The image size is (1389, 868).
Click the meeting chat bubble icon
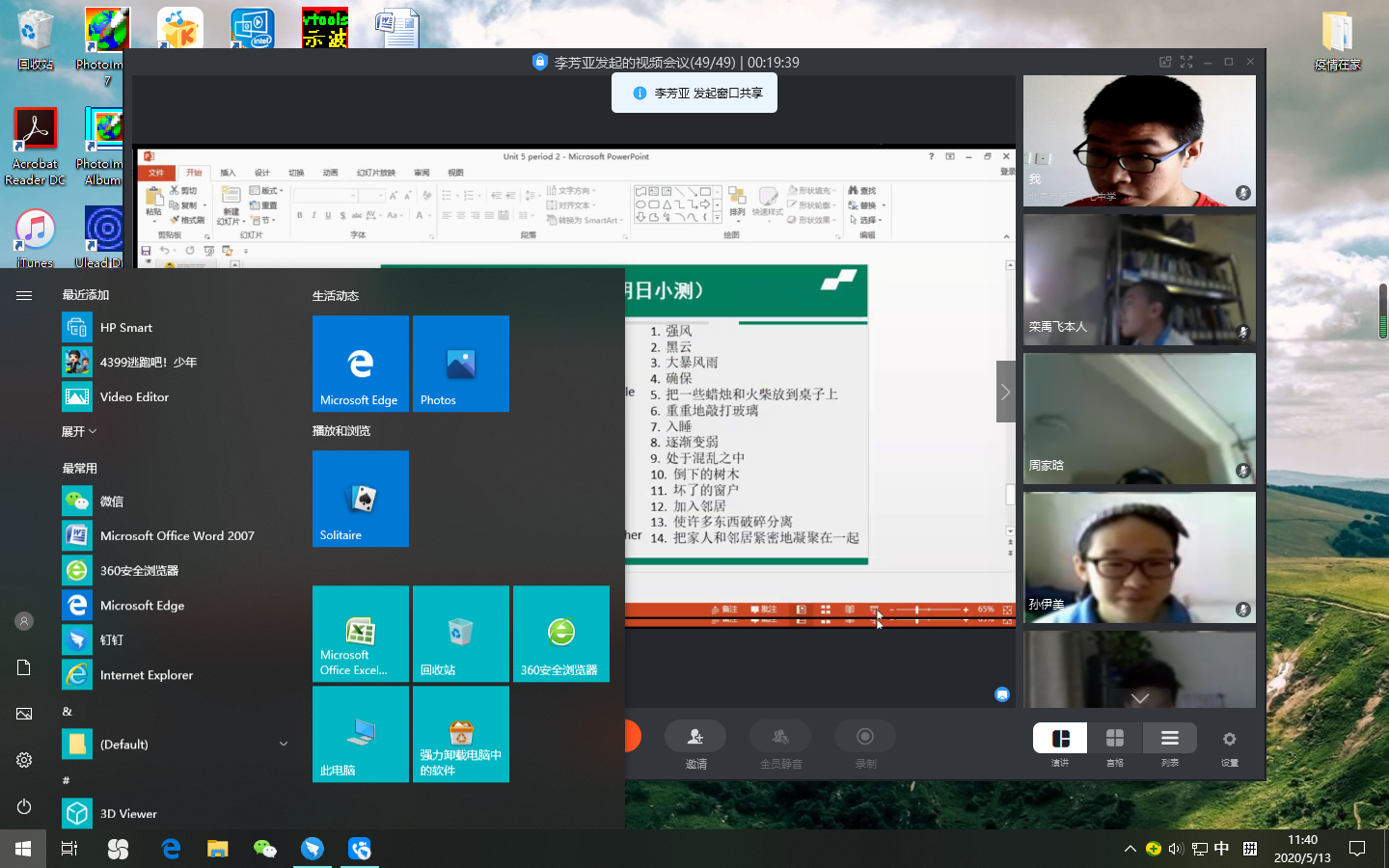[x=1002, y=694]
